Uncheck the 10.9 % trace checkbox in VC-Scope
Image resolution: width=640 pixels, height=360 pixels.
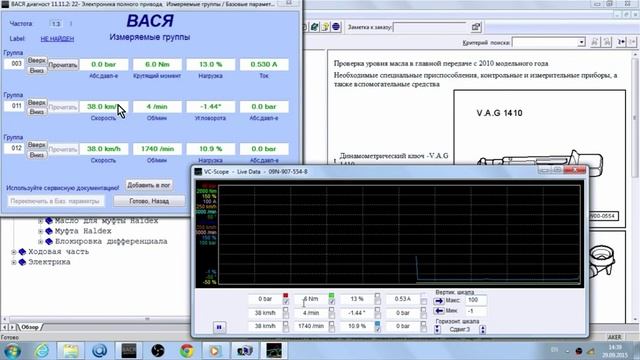point(377,329)
